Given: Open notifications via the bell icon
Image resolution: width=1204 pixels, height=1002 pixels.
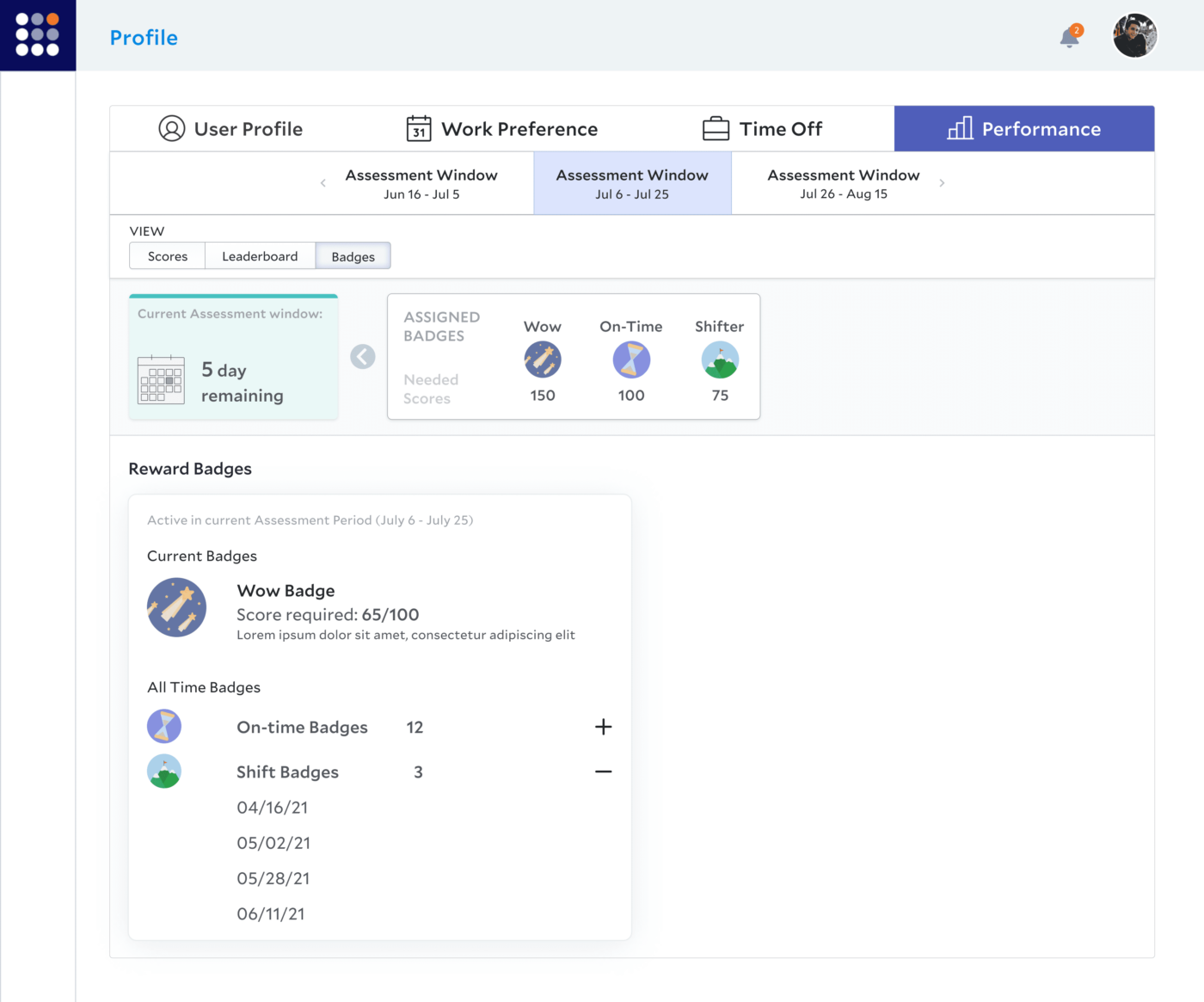Looking at the screenshot, I should coord(1068,39).
